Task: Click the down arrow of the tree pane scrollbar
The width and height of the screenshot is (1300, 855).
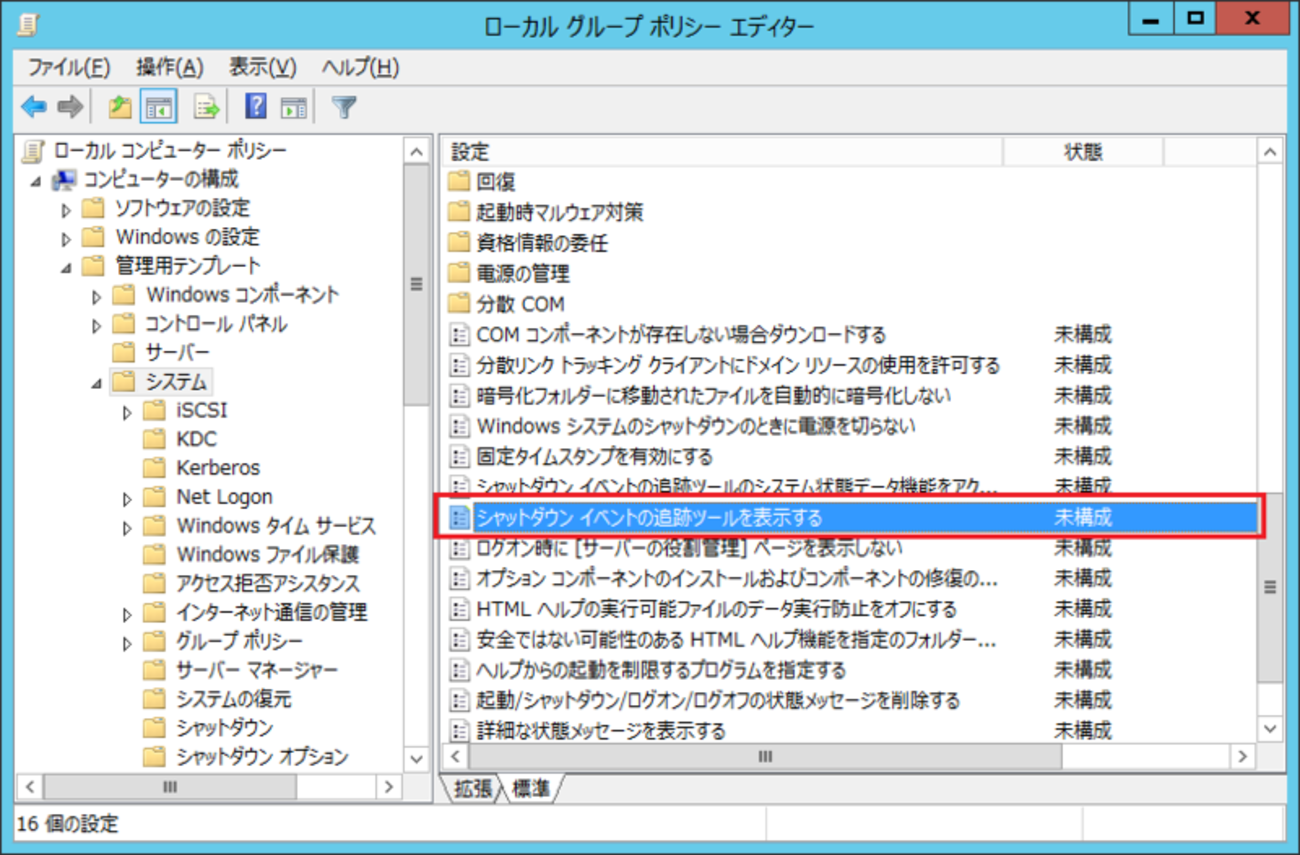Action: pos(417,760)
